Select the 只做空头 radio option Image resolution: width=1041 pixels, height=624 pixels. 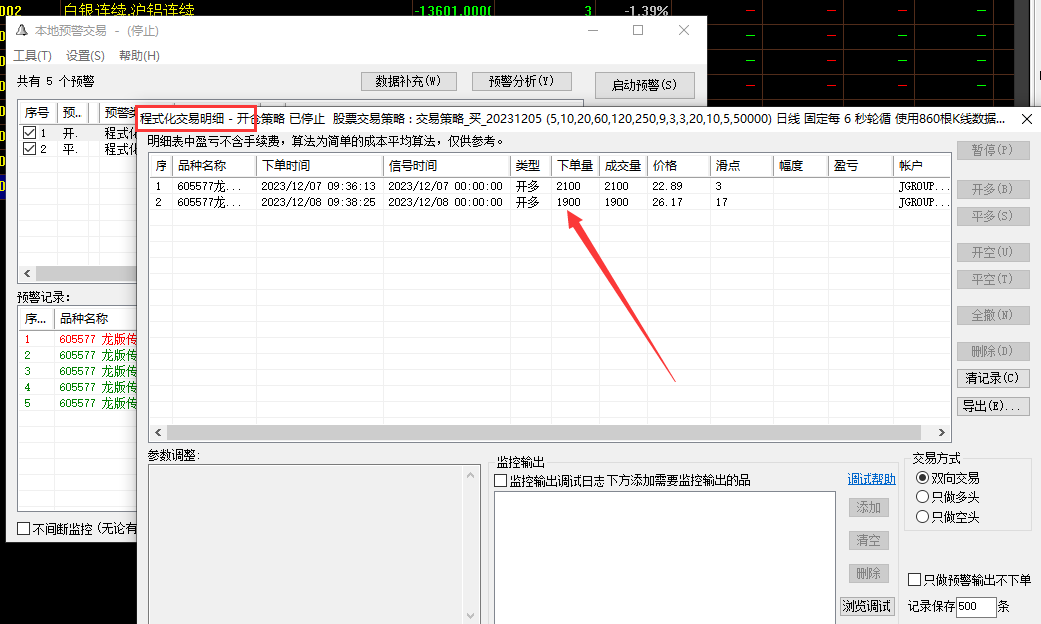[x=922, y=516]
